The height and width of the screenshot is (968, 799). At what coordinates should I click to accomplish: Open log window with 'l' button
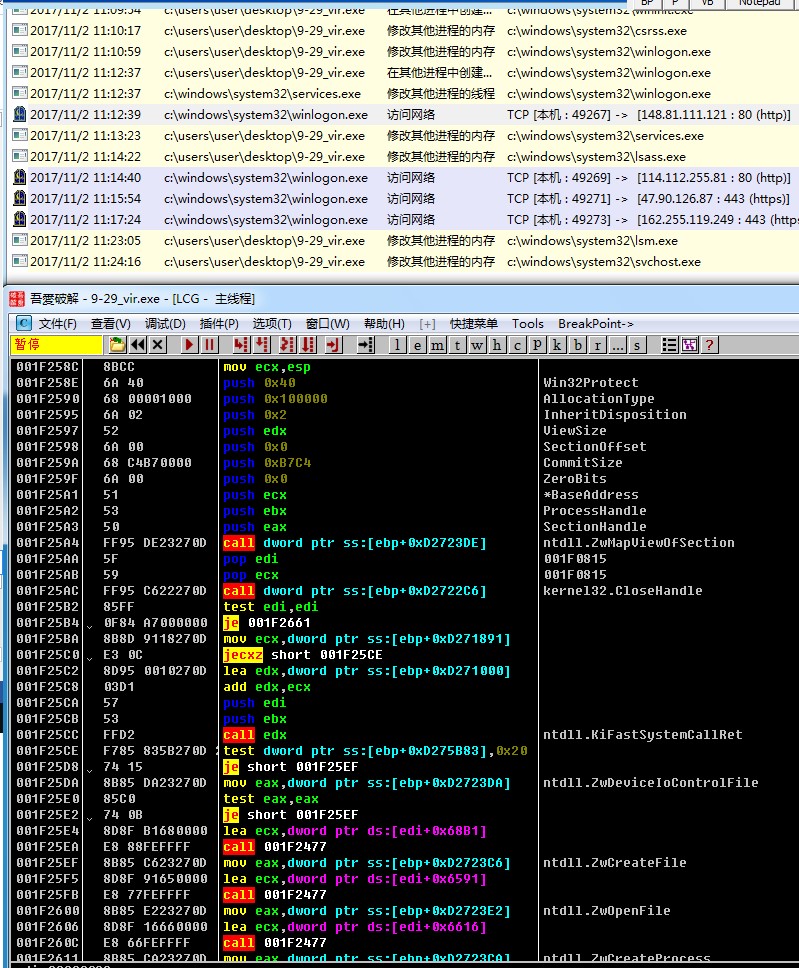[x=398, y=345]
